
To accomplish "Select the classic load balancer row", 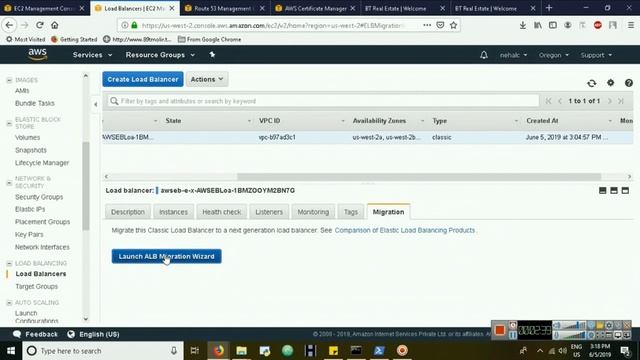I will [x=367, y=137].
